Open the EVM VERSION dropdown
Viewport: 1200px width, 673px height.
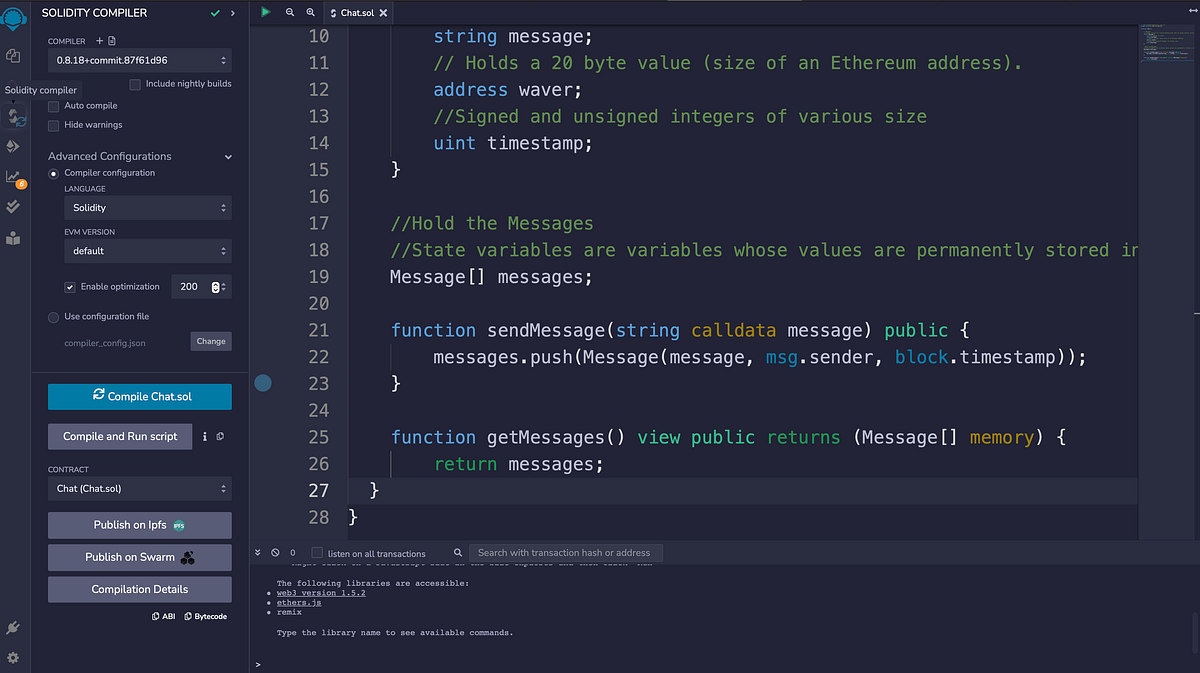pos(147,251)
